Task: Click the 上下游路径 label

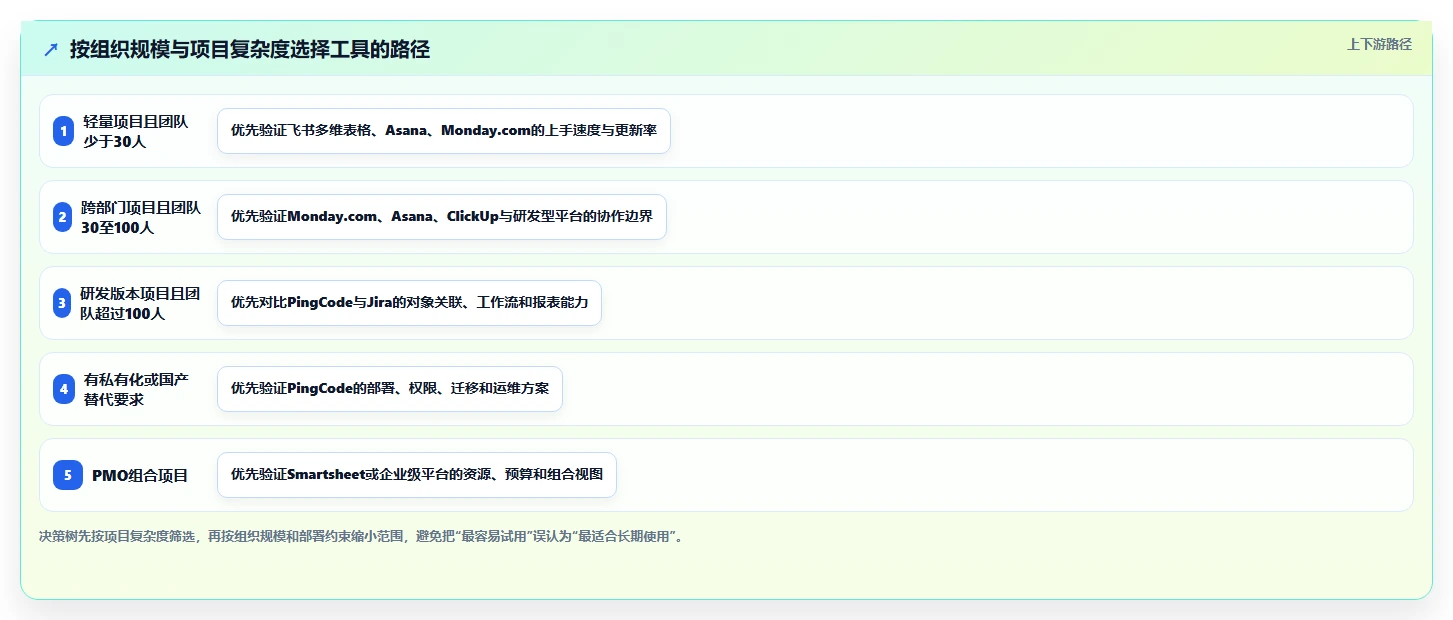Action: click(1379, 44)
